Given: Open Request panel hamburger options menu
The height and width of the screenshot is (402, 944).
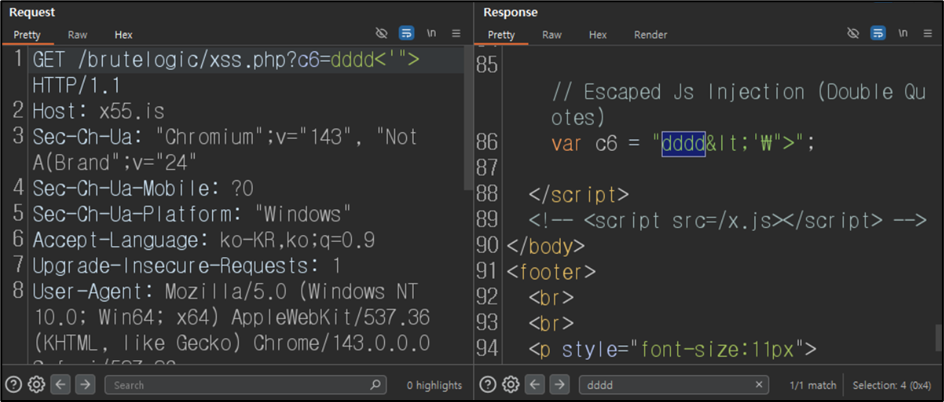Looking at the screenshot, I should (x=456, y=34).
